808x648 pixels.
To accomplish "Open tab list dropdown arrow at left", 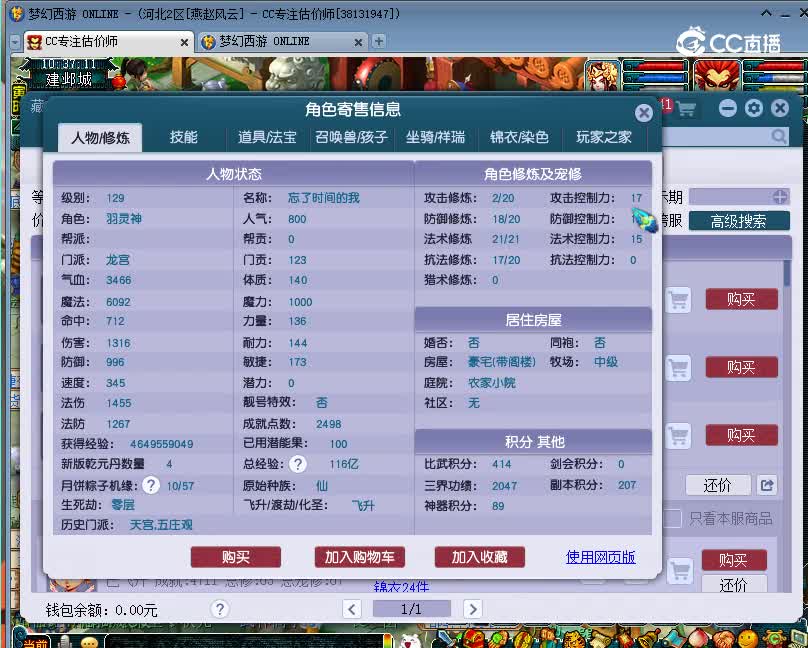I will pos(15,42).
